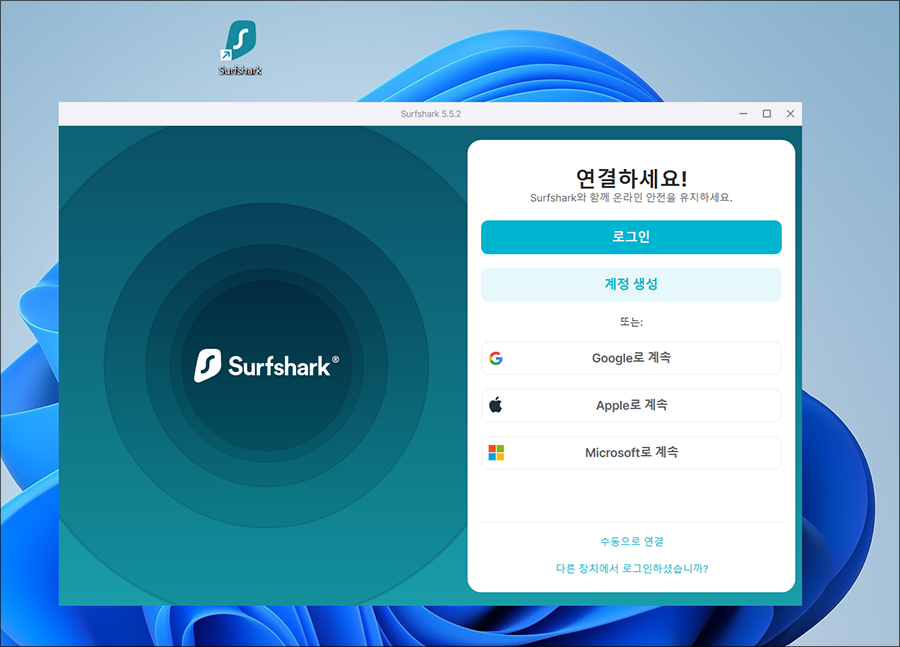
Task: Click the 연결하세요! heading
Action: pos(631,179)
